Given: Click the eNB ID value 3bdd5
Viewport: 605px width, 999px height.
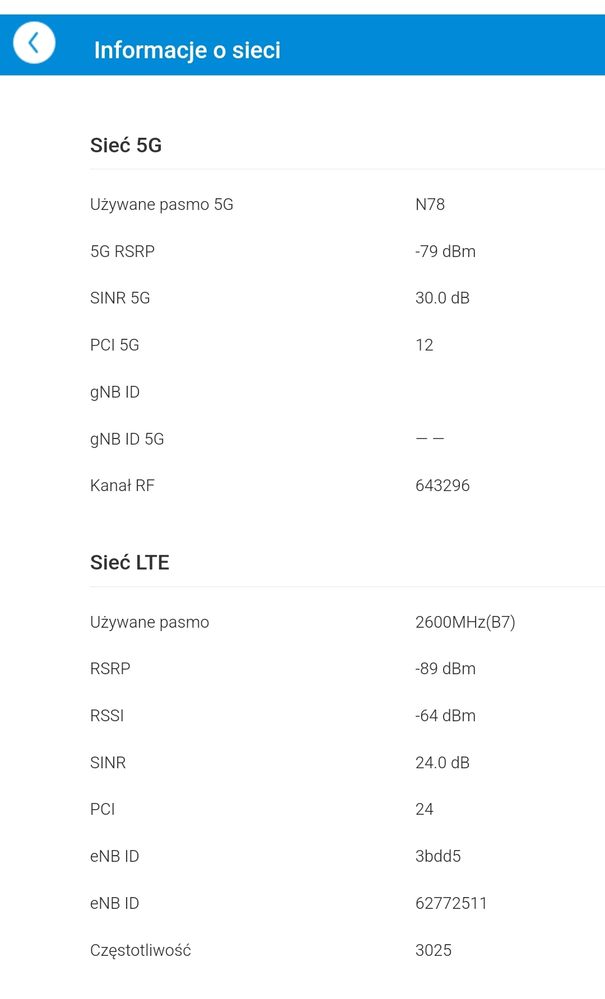Looking at the screenshot, I should point(438,856).
